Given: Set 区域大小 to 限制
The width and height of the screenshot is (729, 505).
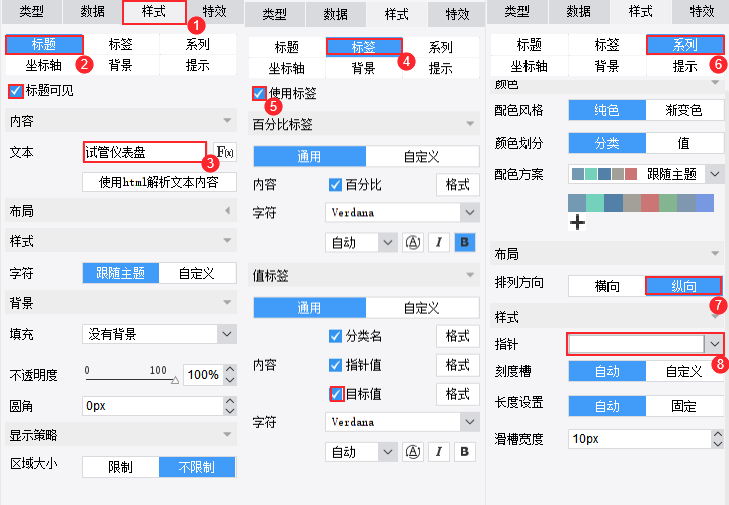Looking at the screenshot, I should pyautogui.click(x=121, y=467).
